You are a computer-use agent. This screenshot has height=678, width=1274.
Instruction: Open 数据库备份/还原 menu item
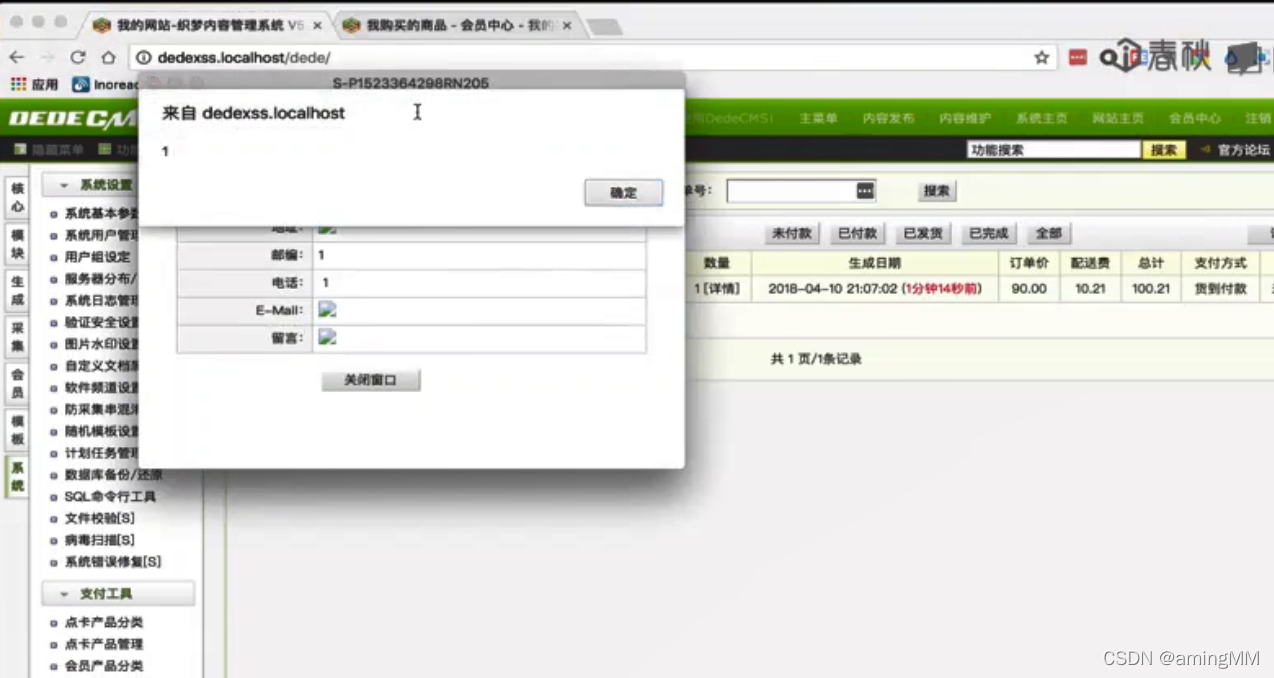113,475
